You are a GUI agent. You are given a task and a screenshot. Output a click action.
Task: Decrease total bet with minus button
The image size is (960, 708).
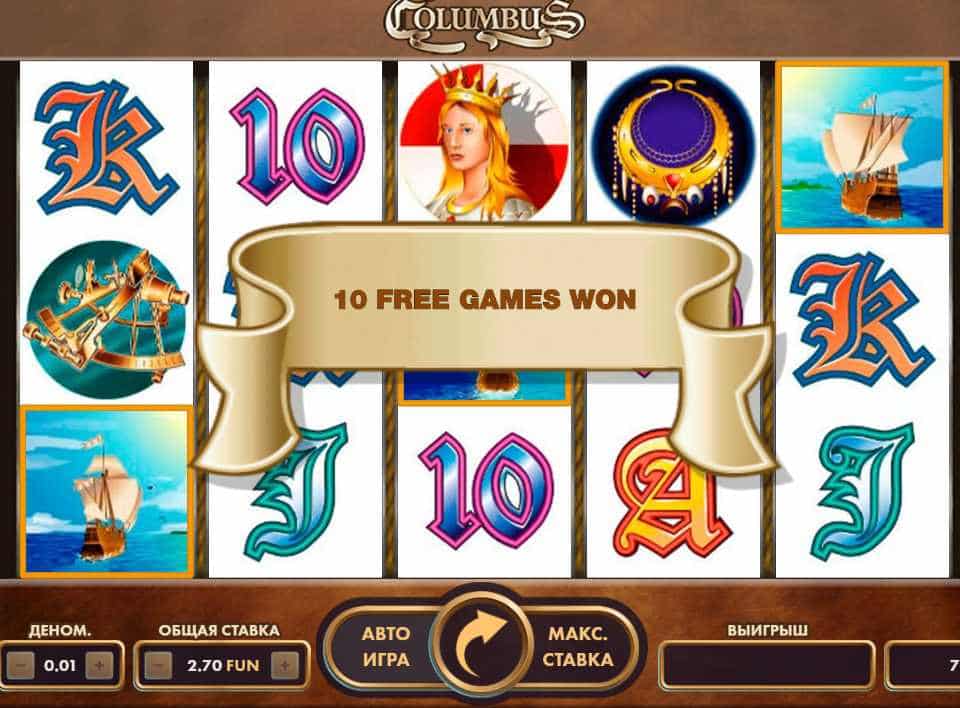pyautogui.click(x=157, y=666)
